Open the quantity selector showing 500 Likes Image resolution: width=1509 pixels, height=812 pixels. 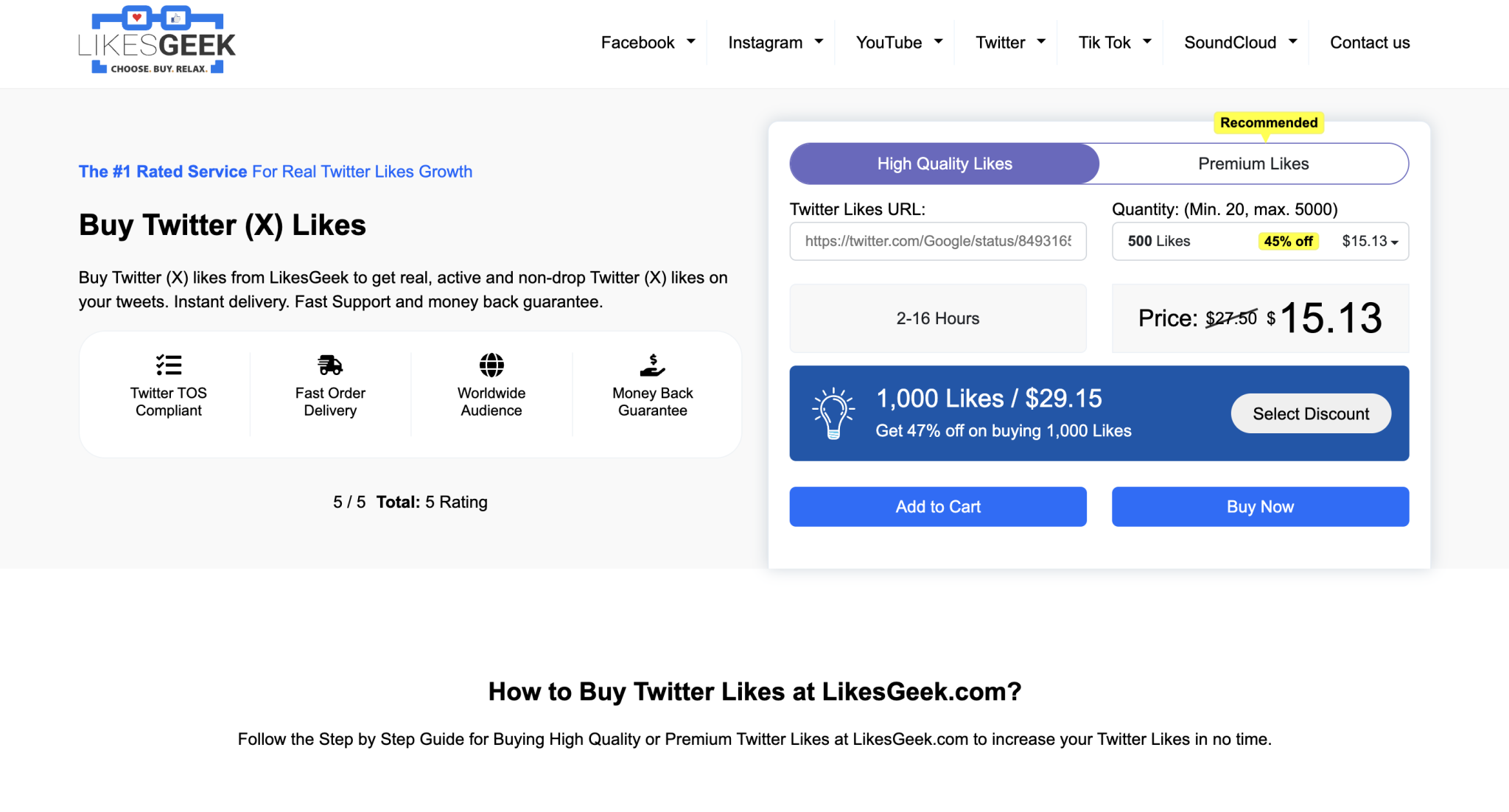1259,241
